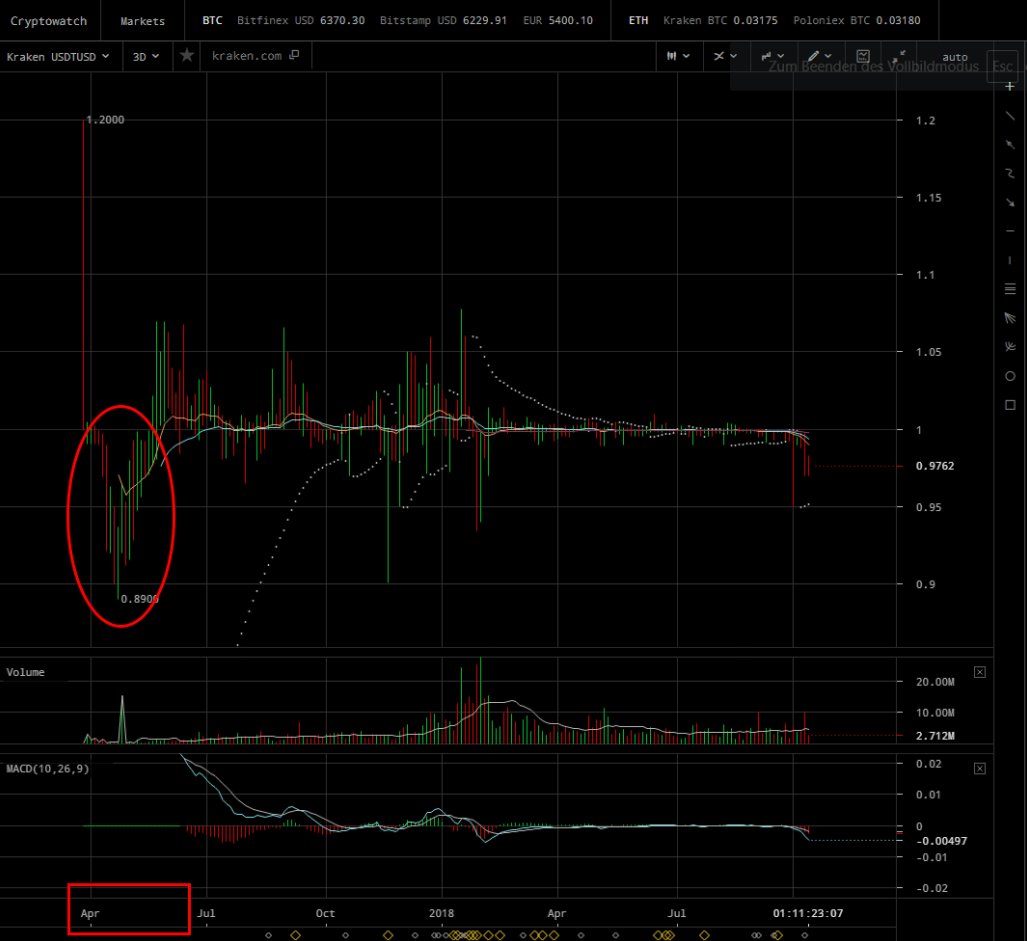Image resolution: width=1027 pixels, height=941 pixels.
Task: Select the up-left arrow ray tool
Action: 1010,145
